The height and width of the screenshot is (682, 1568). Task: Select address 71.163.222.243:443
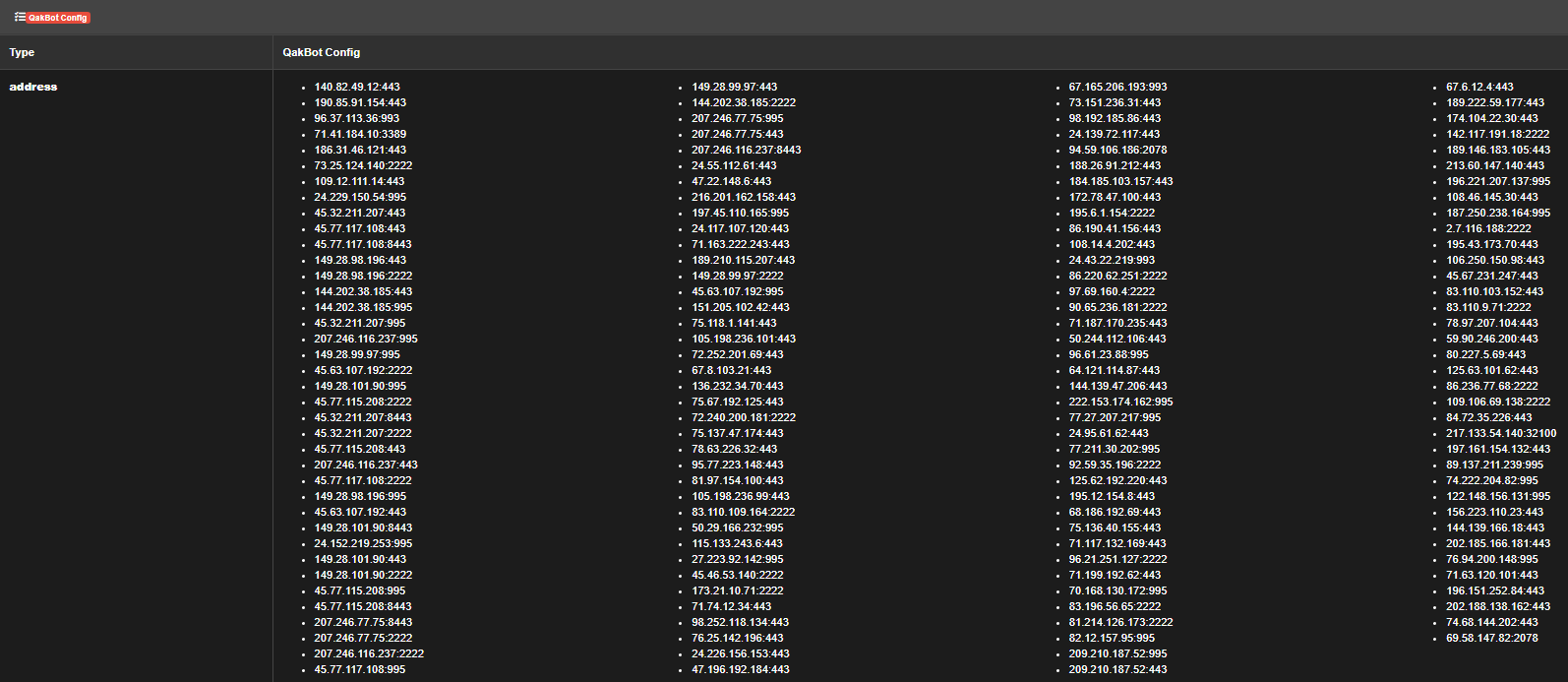click(x=741, y=244)
